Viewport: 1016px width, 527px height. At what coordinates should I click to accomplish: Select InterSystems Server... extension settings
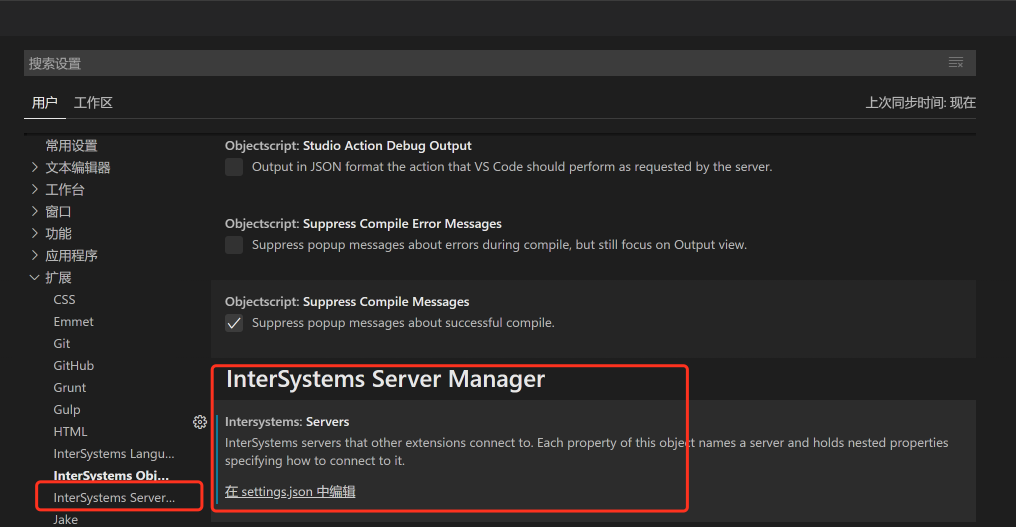(x=114, y=498)
